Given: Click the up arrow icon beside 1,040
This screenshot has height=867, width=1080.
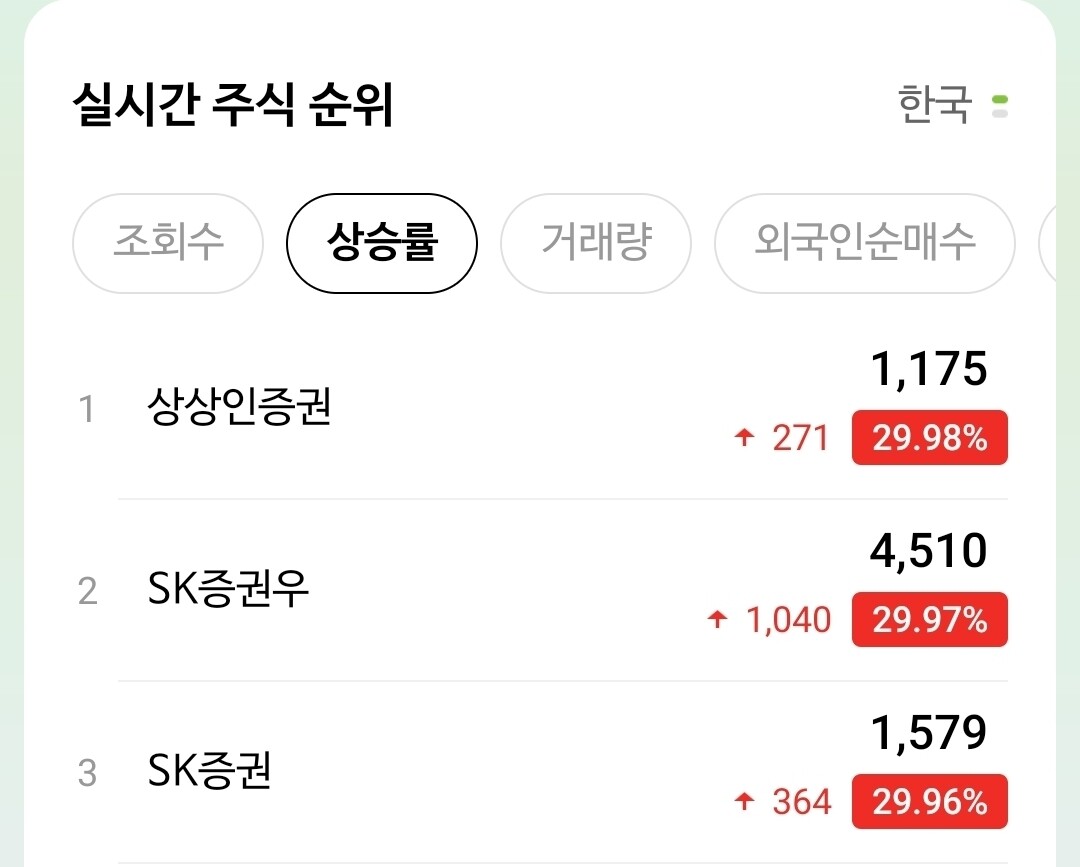Looking at the screenshot, I should (x=716, y=619).
